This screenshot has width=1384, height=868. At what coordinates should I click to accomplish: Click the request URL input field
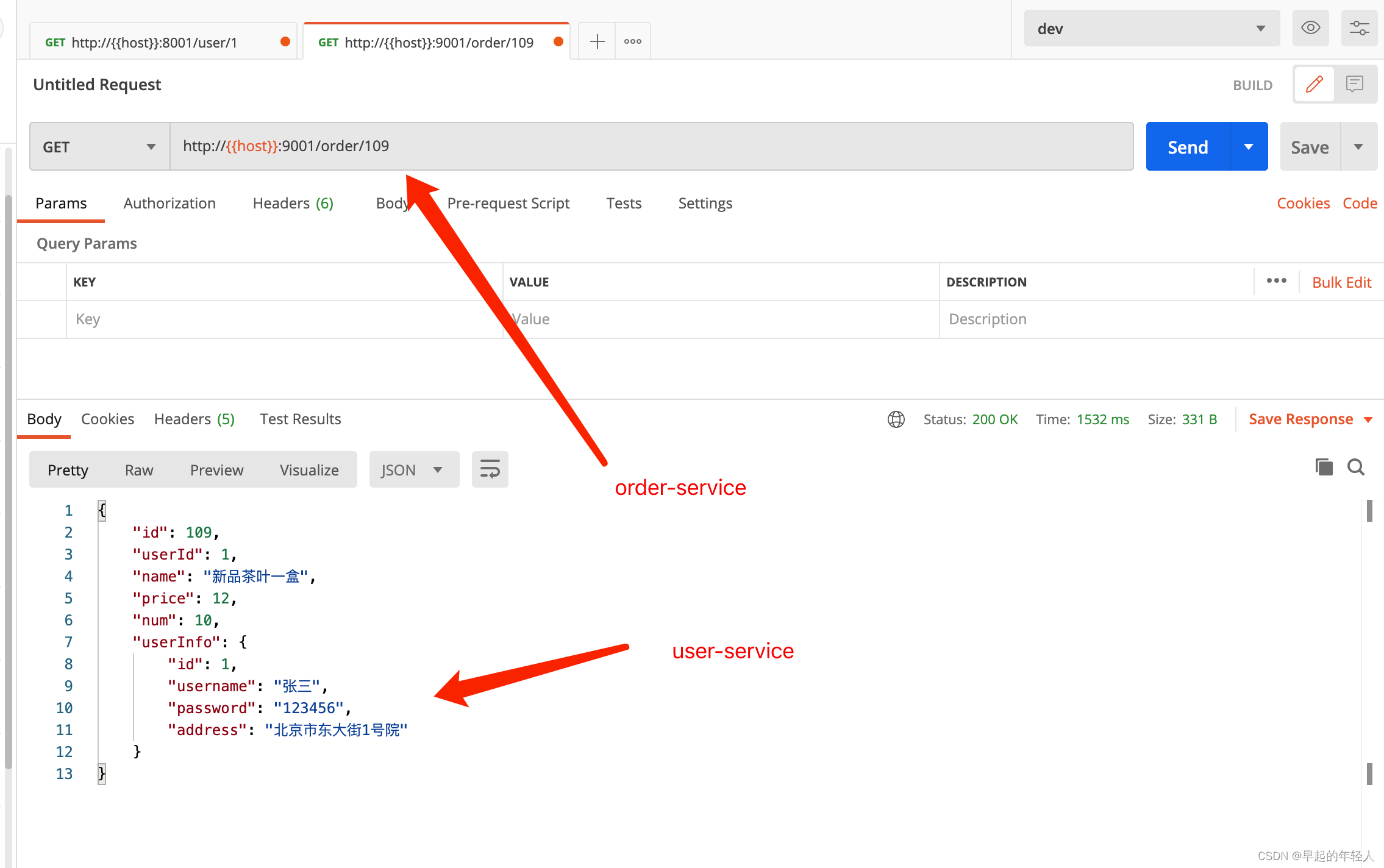(x=651, y=146)
